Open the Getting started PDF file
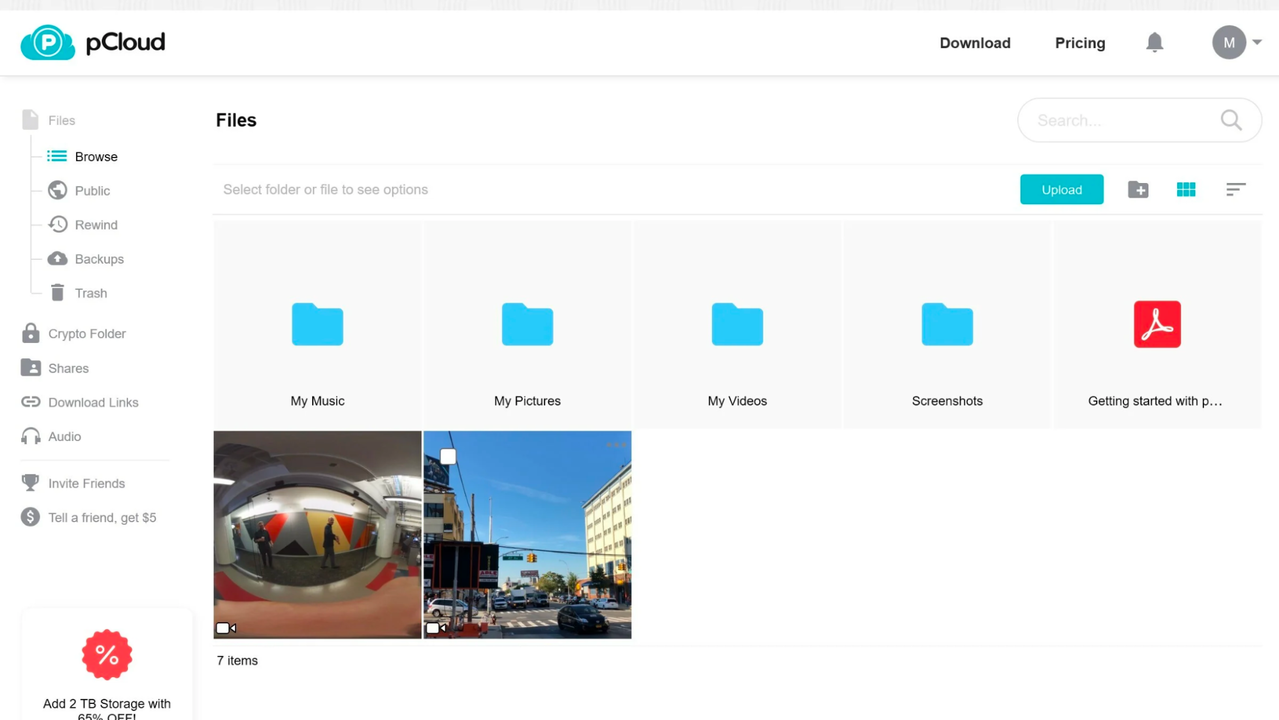This screenshot has width=1279, height=720. coord(1157,326)
